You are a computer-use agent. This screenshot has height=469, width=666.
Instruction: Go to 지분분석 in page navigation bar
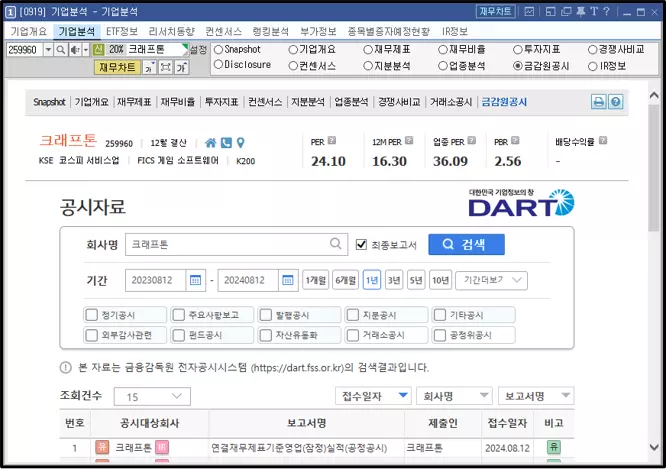308,102
